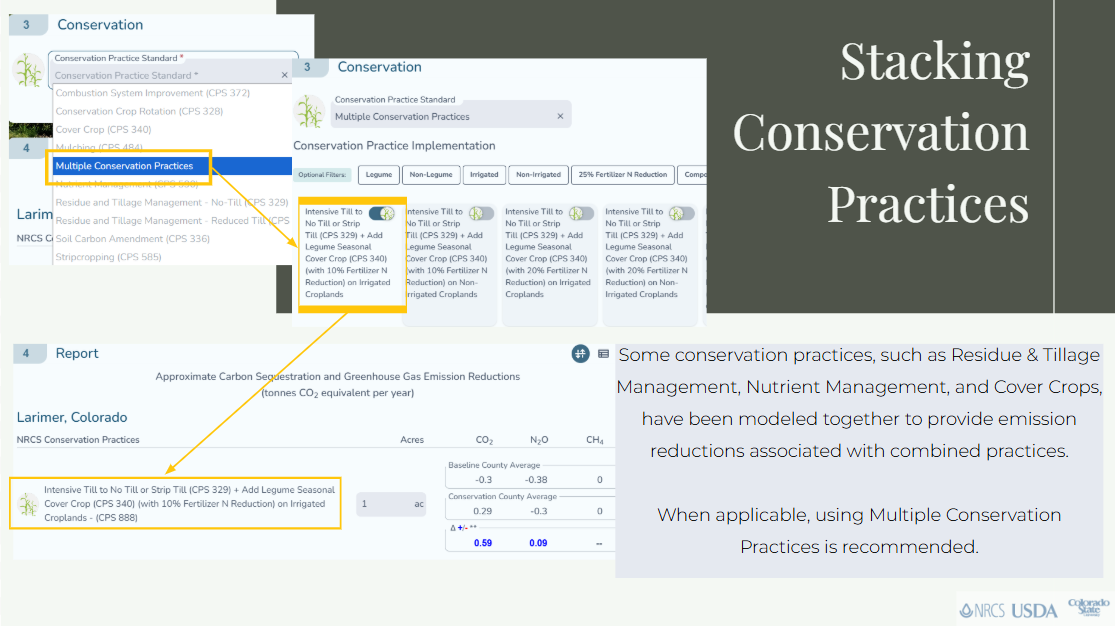Select Conservation Crop Rotation (CPS 328)
Screen dimensions: 1115x626
(x=139, y=111)
